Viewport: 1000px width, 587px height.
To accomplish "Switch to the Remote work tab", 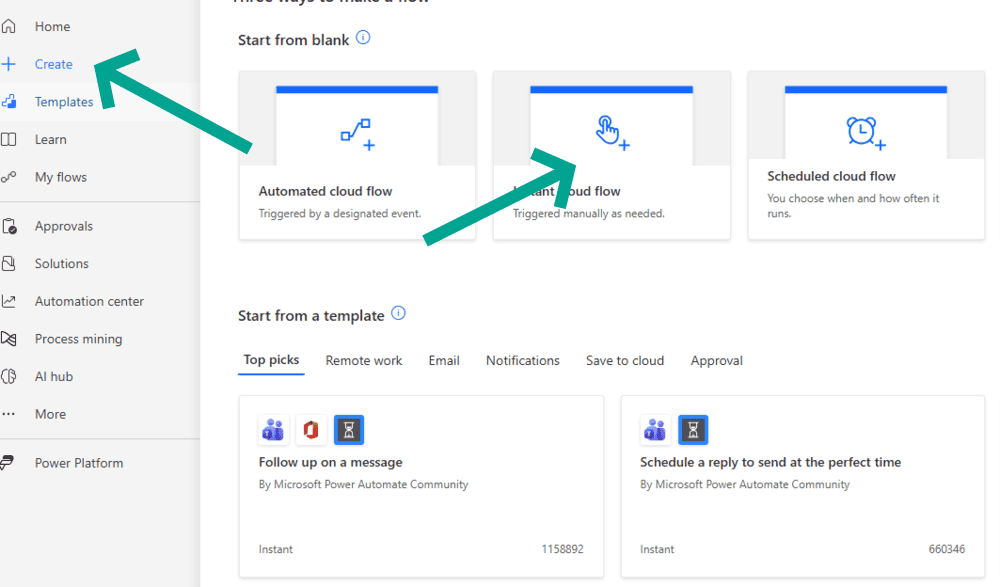I will coord(364,360).
